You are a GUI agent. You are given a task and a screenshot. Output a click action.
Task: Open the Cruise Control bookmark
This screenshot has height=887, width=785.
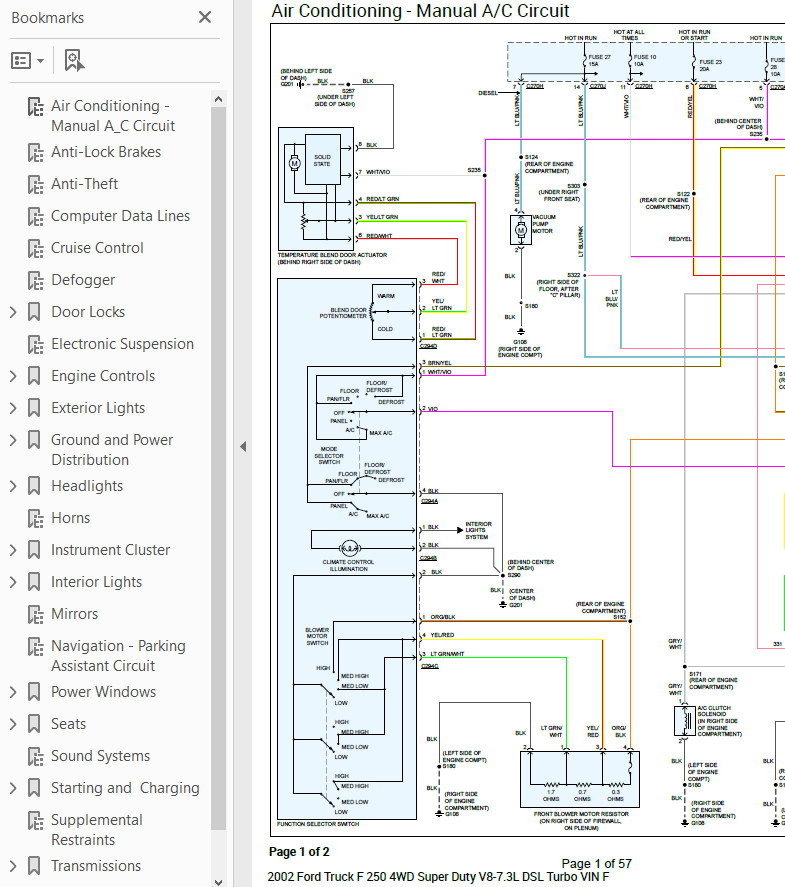click(97, 248)
